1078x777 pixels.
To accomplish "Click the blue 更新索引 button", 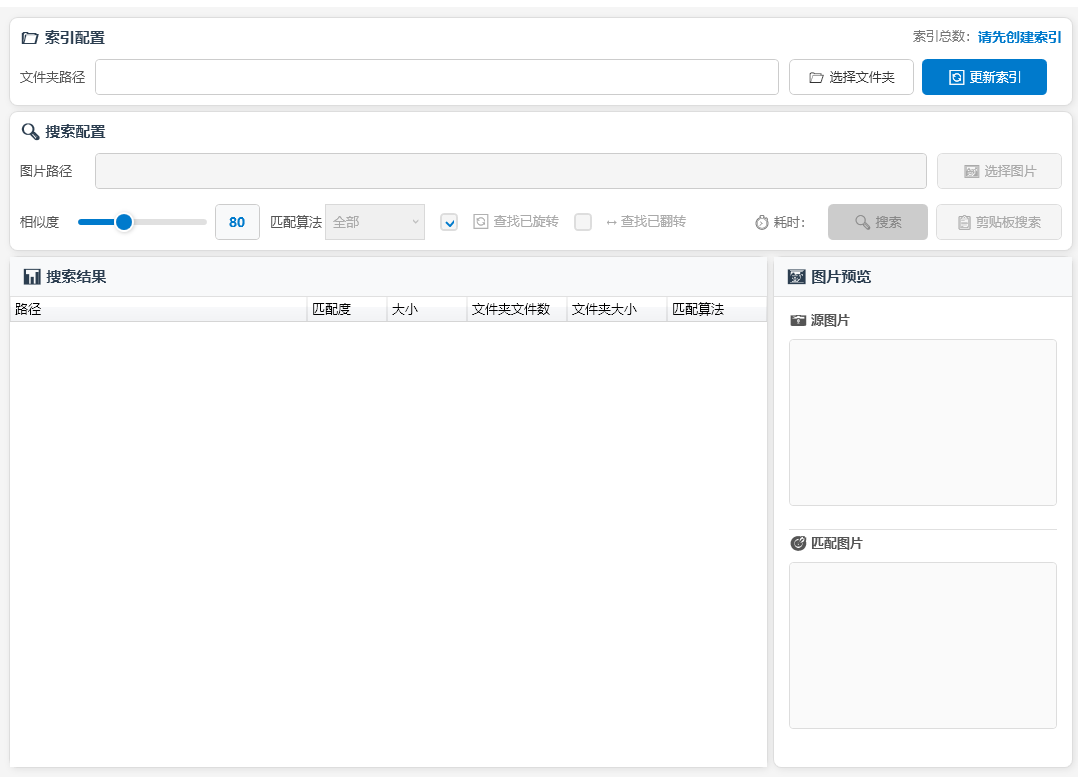I will (984, 77).
